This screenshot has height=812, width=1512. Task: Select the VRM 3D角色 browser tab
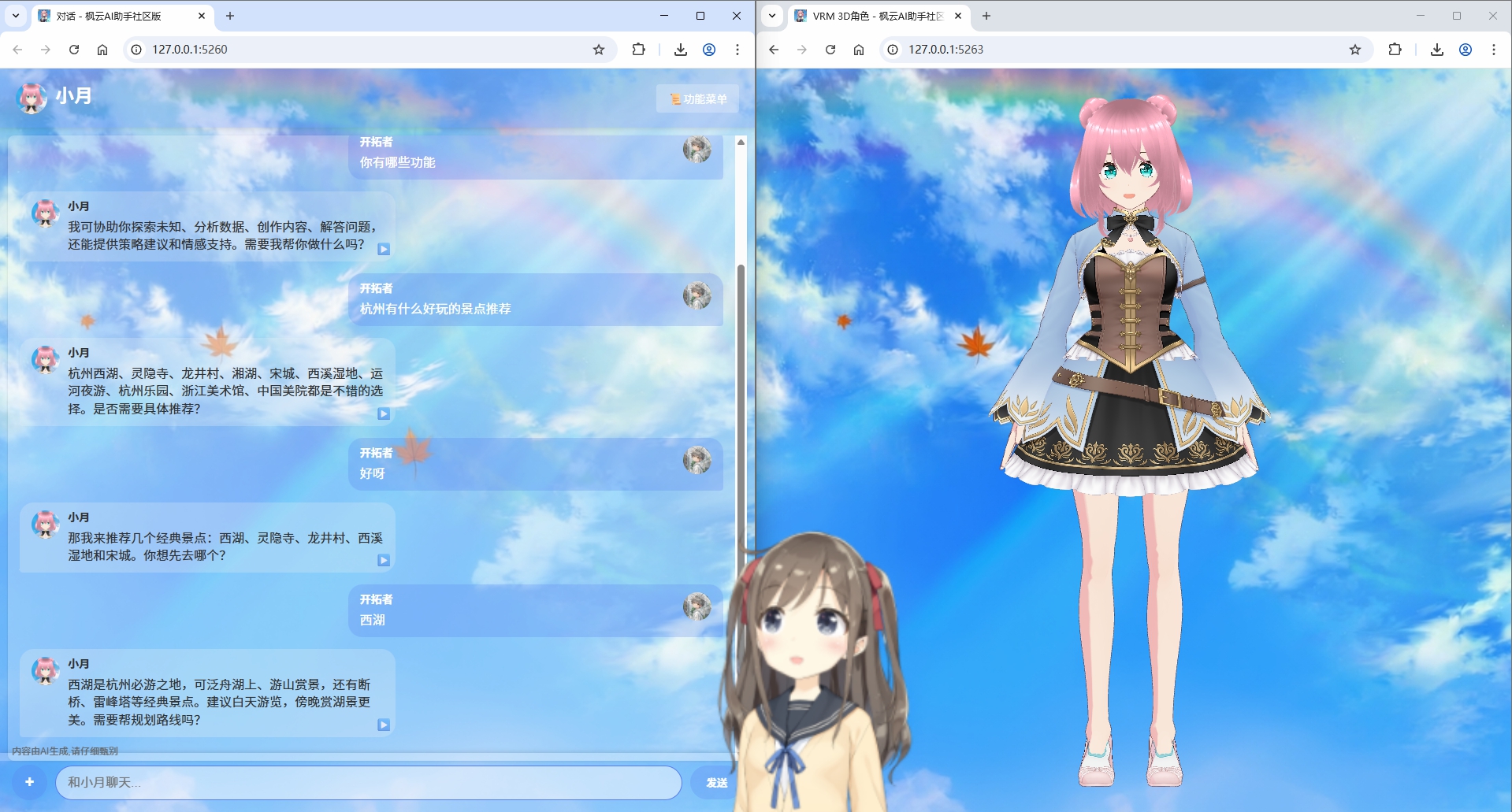coord(879,16)
